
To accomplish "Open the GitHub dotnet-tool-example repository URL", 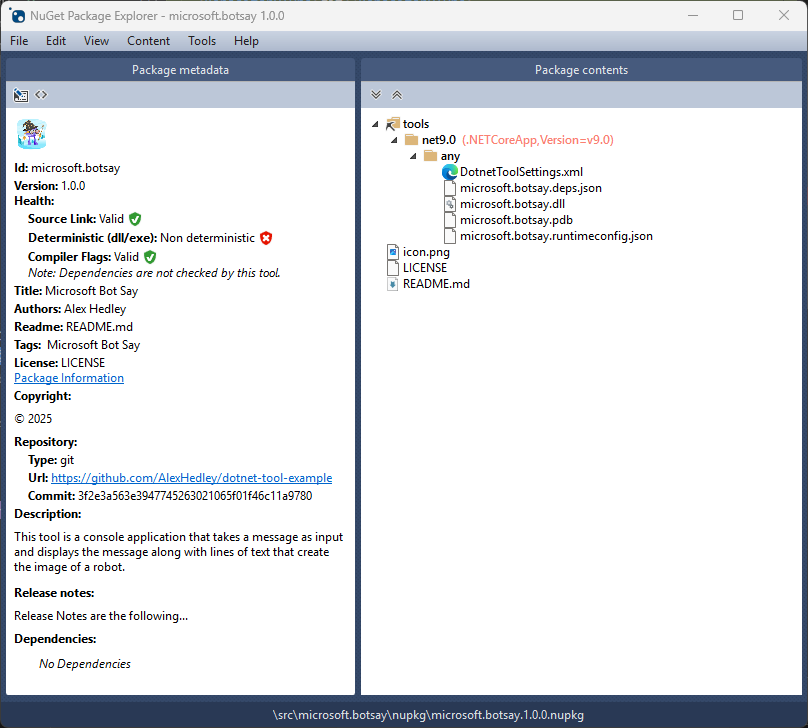I will (192, 478).
